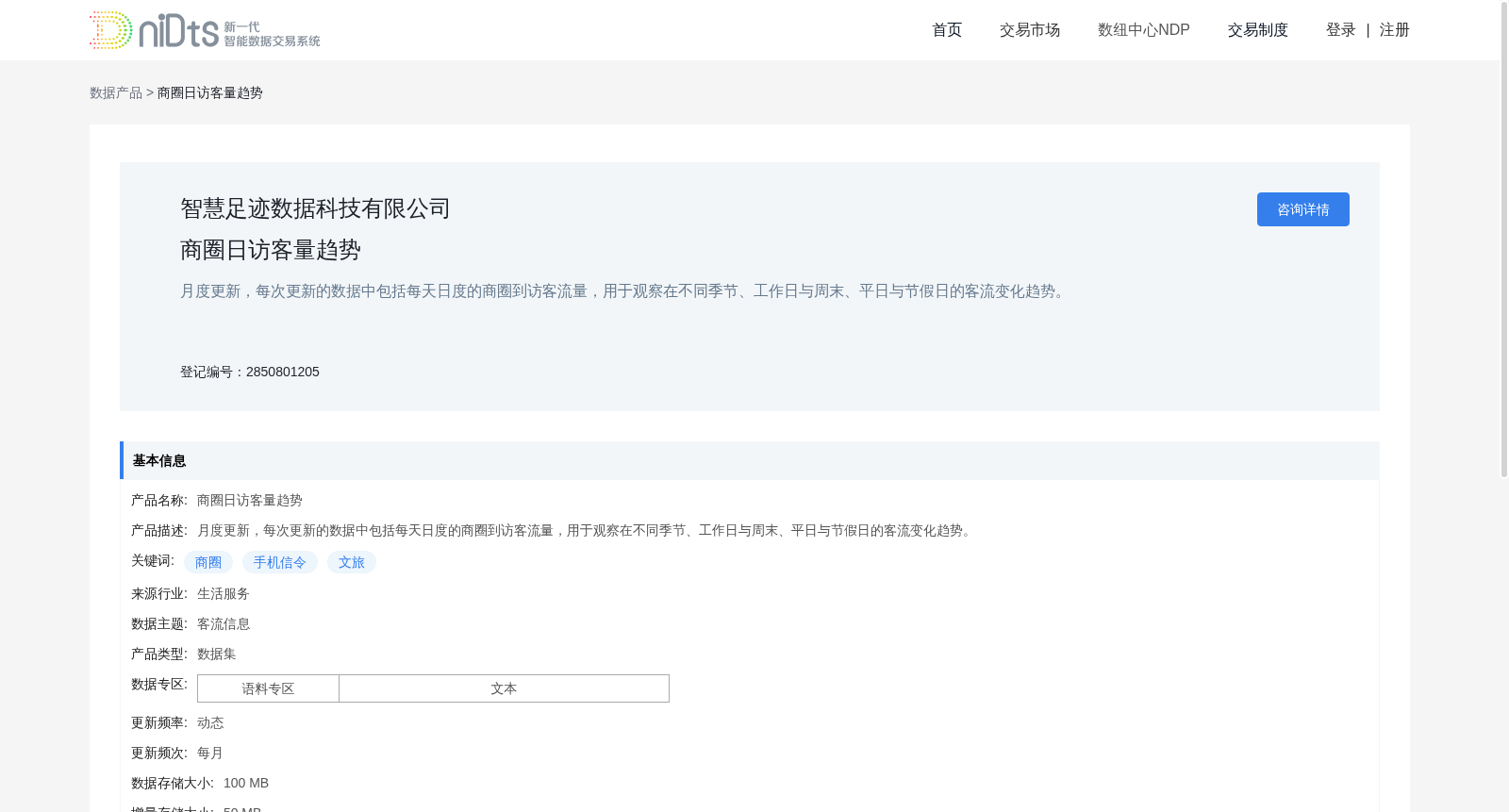1509x812 pixels.
Task: Select the 商圈 keyword tag
Action: tap(208, 562)
